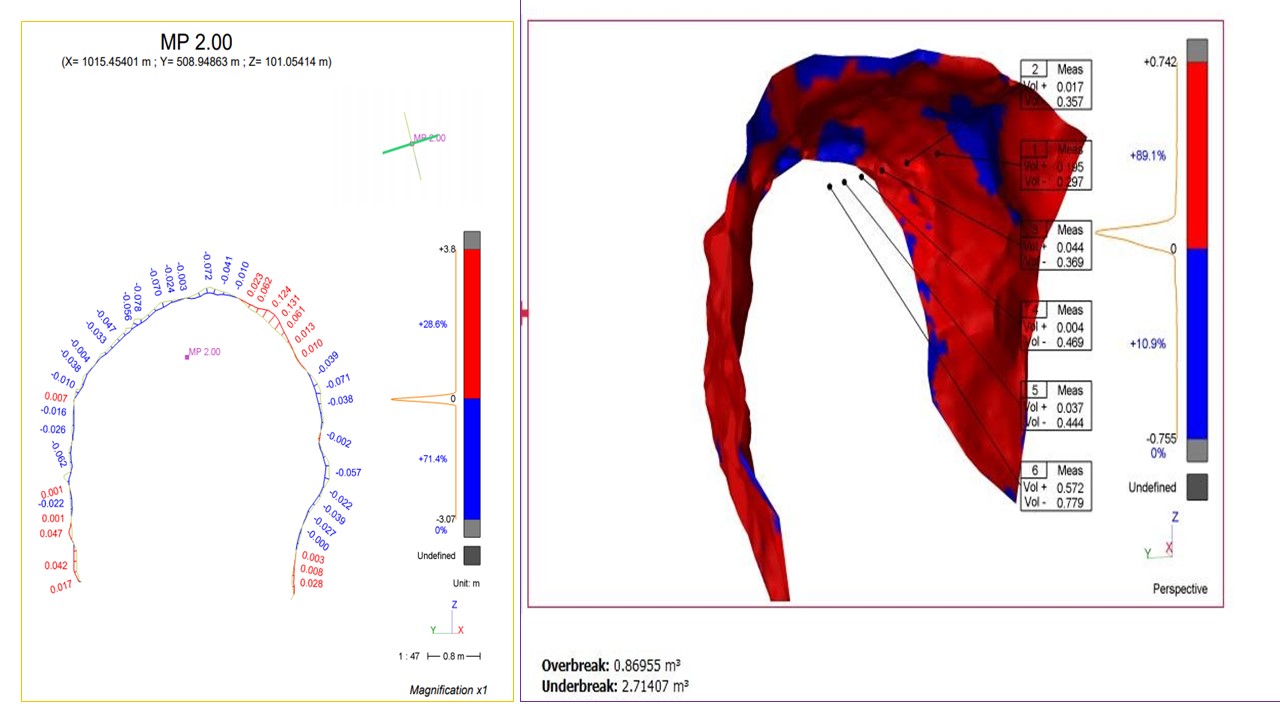The height and width of the screenshot is (720, 1280).
Task: Click the XYZ axis triad in the MP 2.00 panel
Action: click(x=448, y=619)
